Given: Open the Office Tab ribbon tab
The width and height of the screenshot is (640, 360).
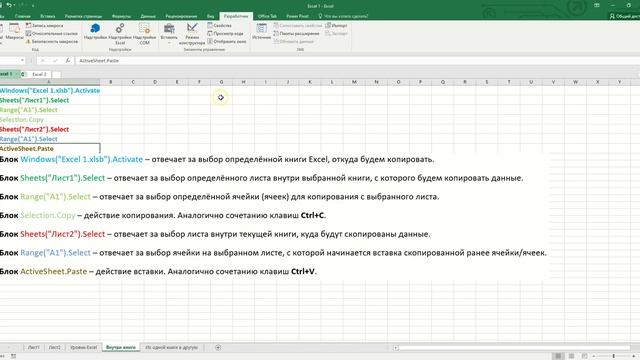Looking at the screenshot, I should coord(267,16).
